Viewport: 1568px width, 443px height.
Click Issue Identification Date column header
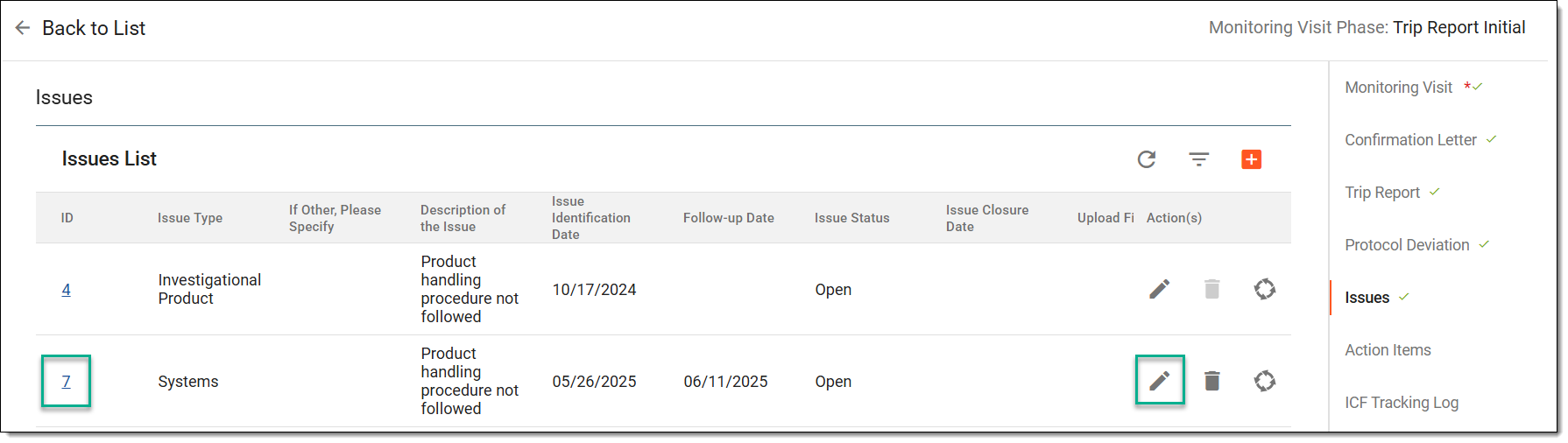(590, 218)
